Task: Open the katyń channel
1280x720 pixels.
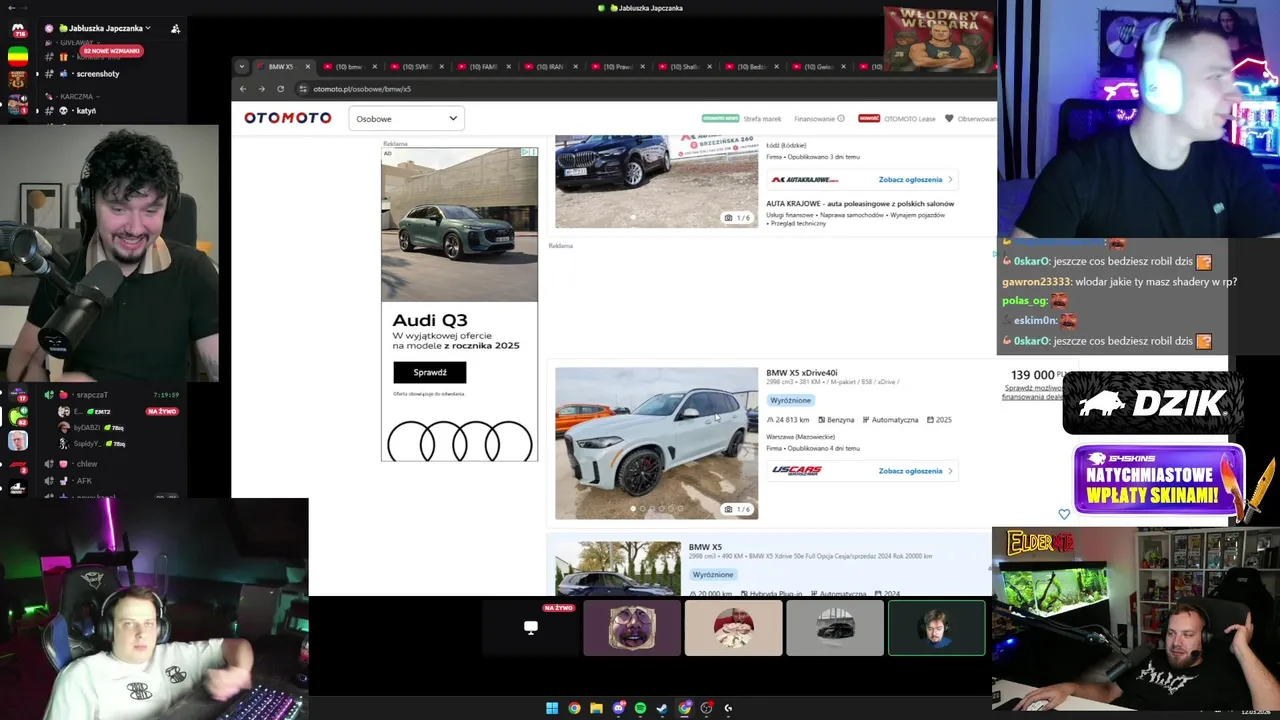Action: point(86,111)
